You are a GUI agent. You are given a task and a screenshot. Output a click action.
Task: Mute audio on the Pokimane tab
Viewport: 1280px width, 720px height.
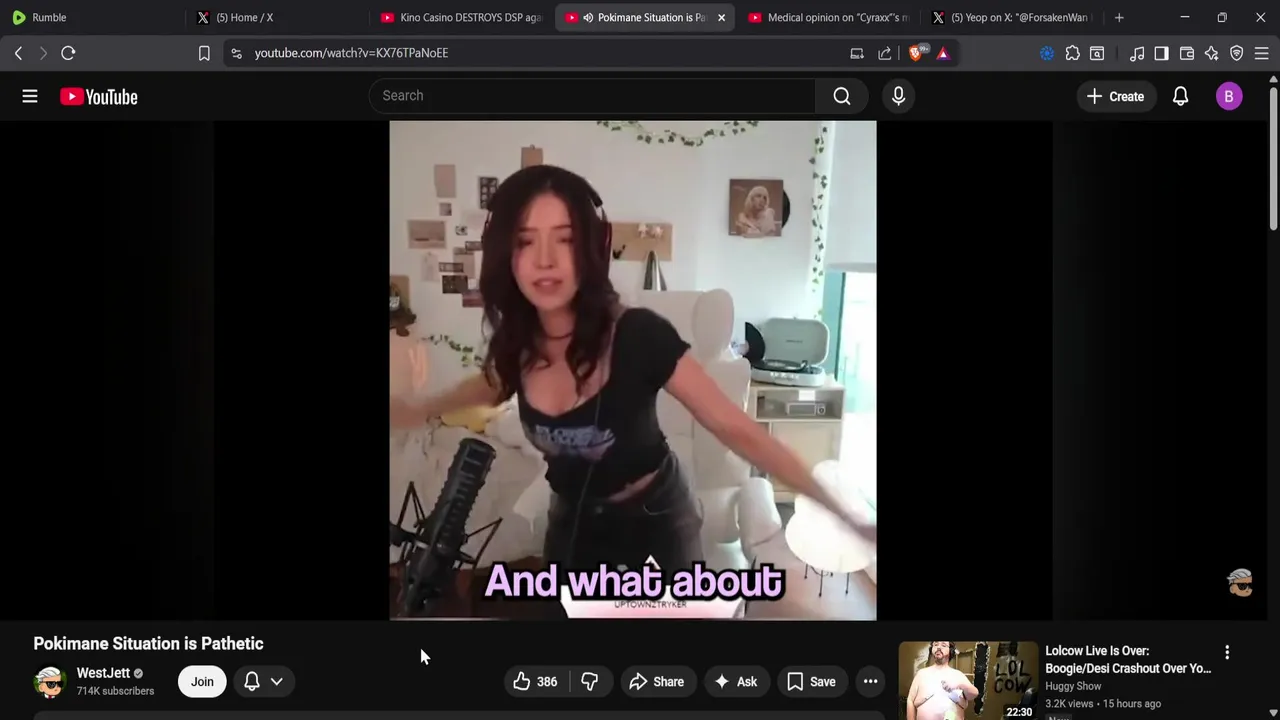pyautogui.click(x=588, y=17)
